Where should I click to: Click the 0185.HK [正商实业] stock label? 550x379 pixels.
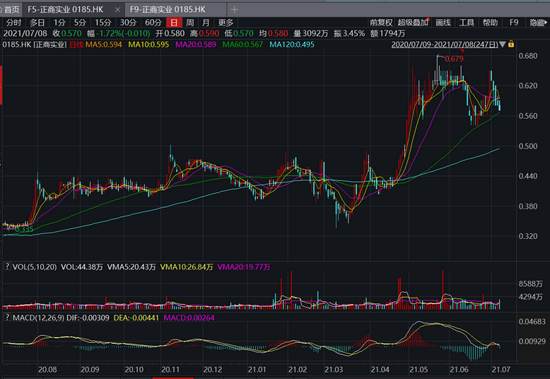(34, 45)
